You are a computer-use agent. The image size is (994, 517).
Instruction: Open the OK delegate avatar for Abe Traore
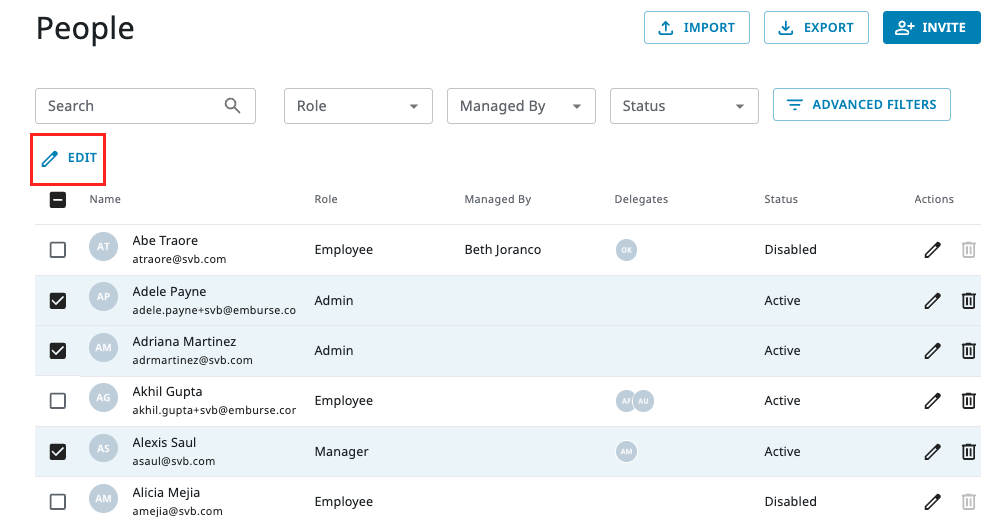click(626, 250)
